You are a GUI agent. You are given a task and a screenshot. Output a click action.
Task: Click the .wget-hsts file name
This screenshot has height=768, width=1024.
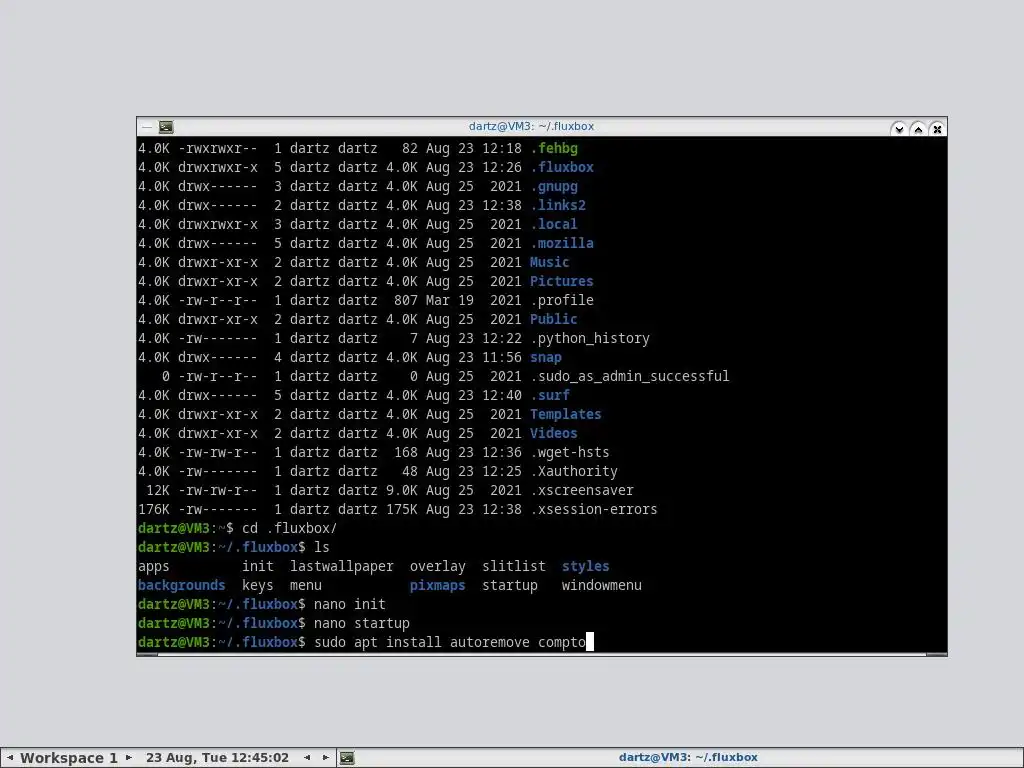pos(569,452)
